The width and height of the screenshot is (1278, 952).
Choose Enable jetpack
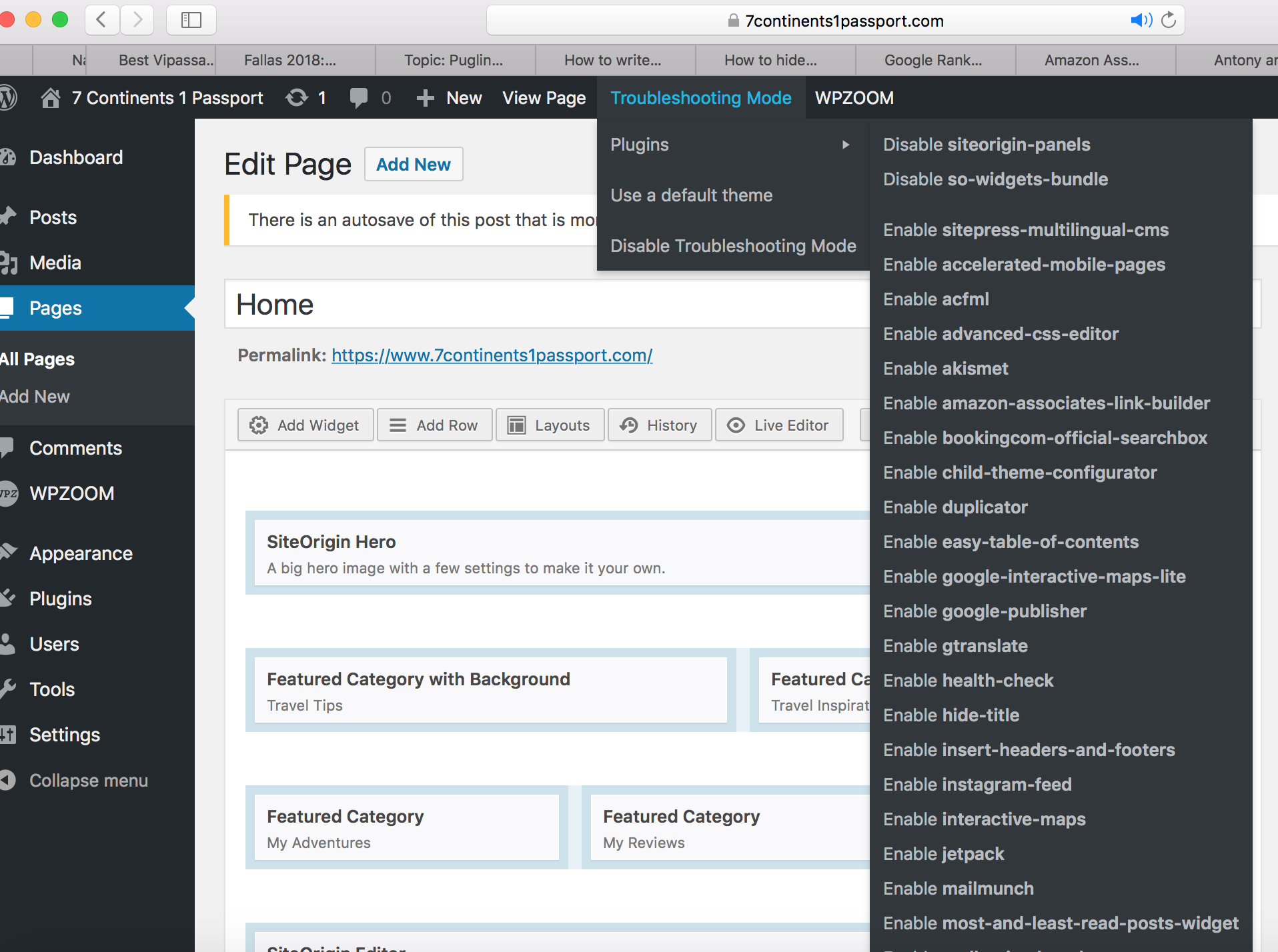(x=943, y=854)
